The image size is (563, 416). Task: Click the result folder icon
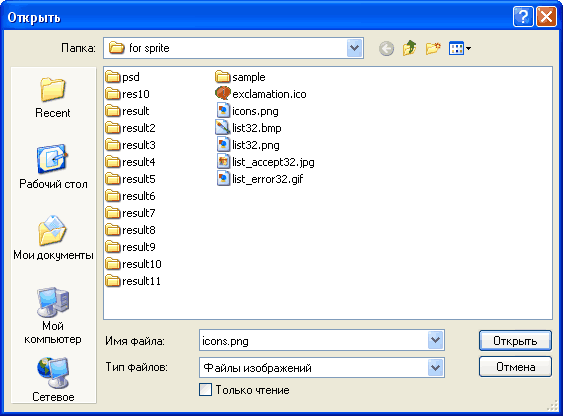click(x=113, y=111)
